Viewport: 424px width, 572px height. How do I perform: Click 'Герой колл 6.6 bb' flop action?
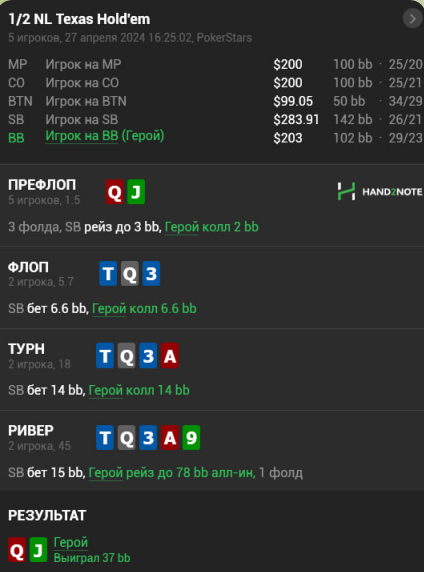(144, 309)
